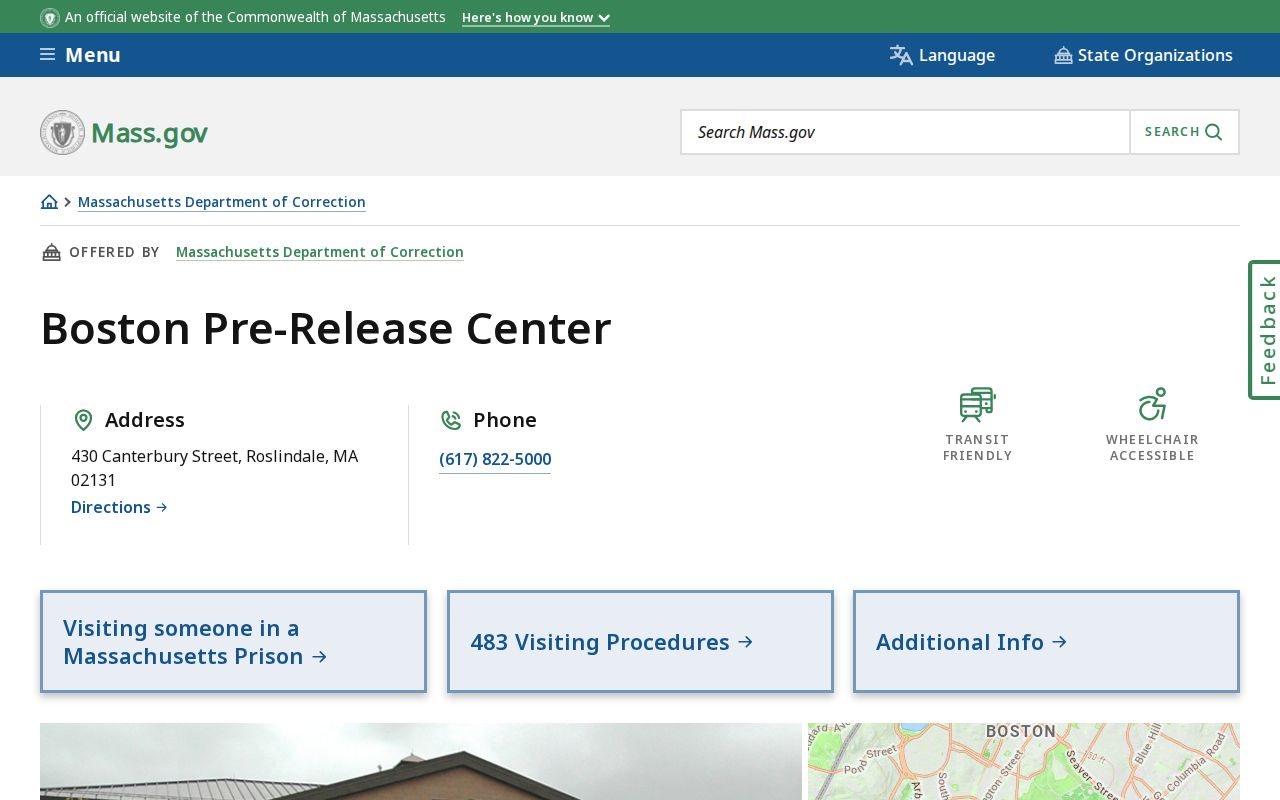1280x800 pixels.
Task: Click the Boston Pre-Release Center heading
Action: [x=326, y=328]
